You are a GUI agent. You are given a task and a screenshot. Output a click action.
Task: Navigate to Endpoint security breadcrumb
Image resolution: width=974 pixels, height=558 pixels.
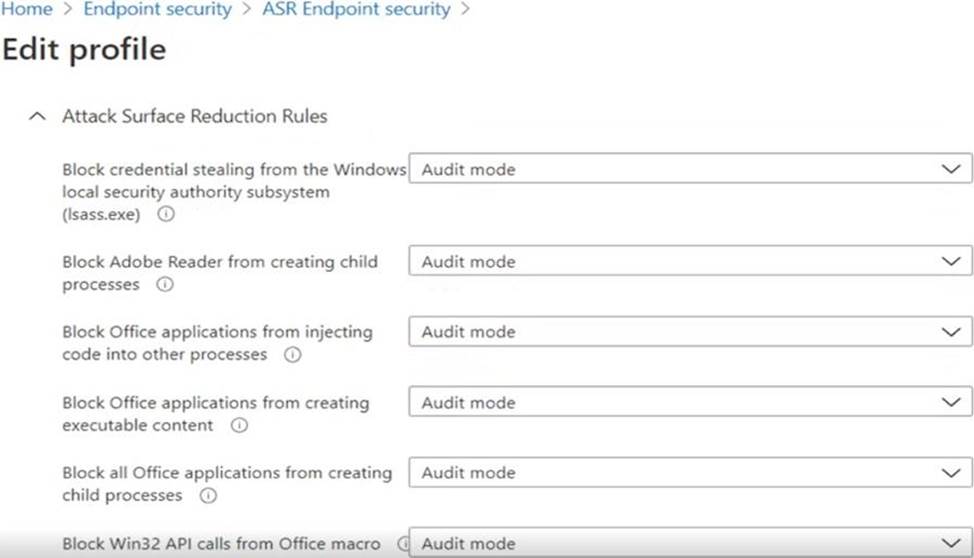pyautogui.click(x=157, y=10)
